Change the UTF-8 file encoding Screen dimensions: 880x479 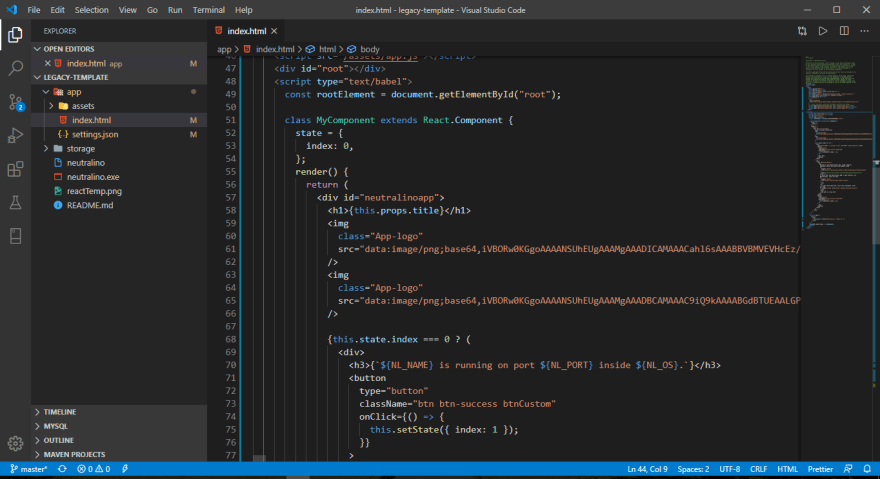pos(730,469)
